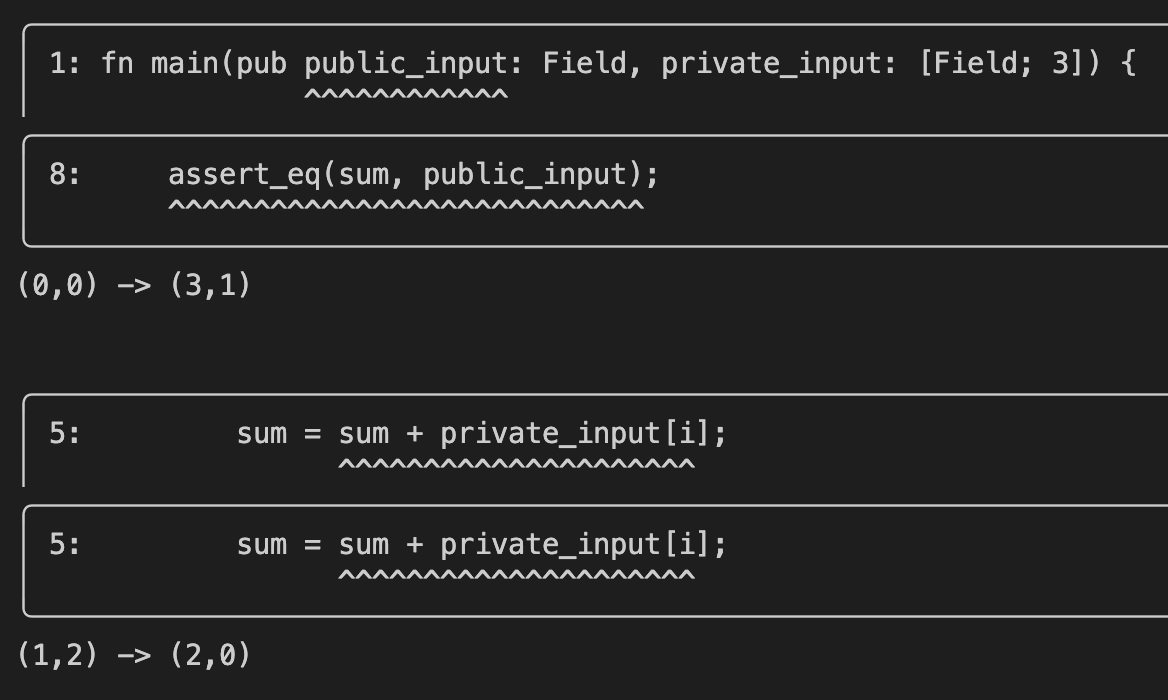Image resolution: width=1168 pixels, height=700 pixels.
Task: Click the line number 8 label
Action: click(65, 175)
